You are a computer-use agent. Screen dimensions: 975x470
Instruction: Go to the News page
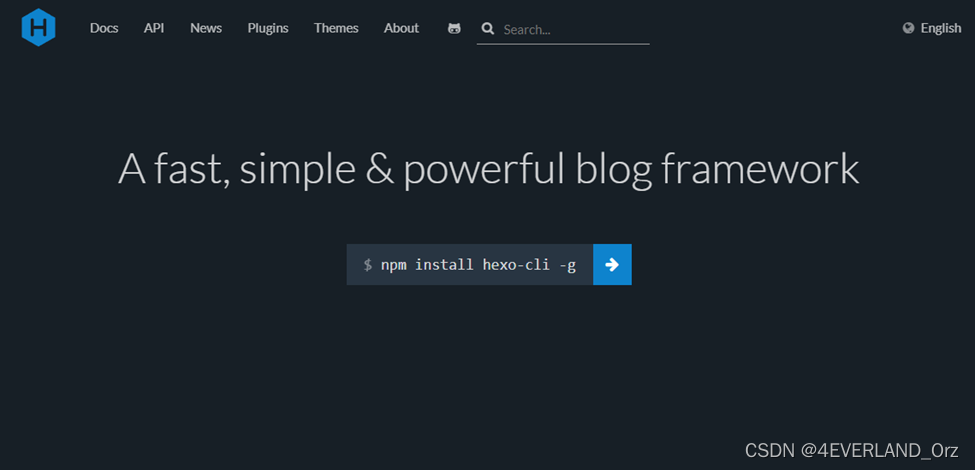206,28
